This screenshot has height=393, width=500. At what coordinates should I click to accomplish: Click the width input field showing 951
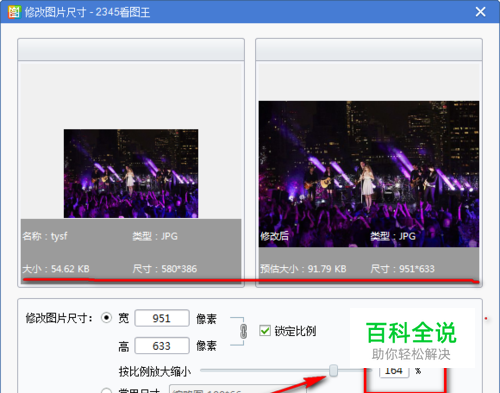pos(162,318)
